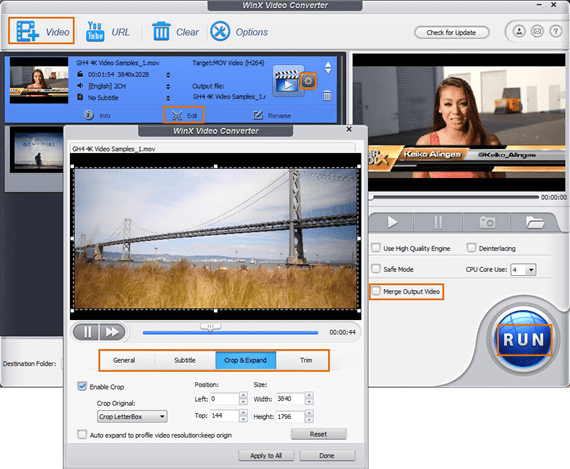The width and height of the screenshot is (570, 469).
Task: Click Done in the edit dialog
Action: pyautogui.click(x=327, y=456)
